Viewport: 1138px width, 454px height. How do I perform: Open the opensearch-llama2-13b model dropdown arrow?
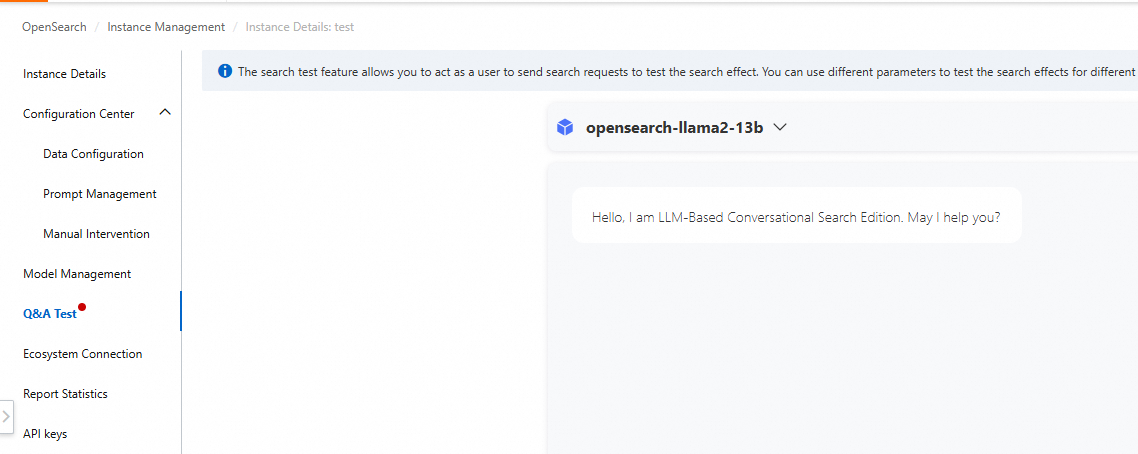click(x=780, y=128)
